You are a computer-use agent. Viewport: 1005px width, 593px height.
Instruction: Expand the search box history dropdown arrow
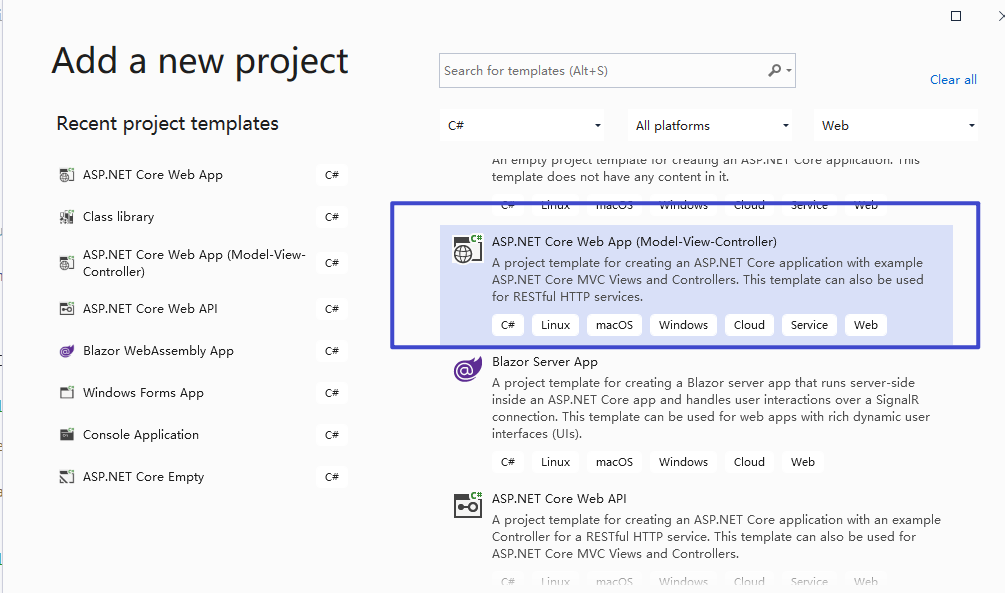click(x=789, y=70)
